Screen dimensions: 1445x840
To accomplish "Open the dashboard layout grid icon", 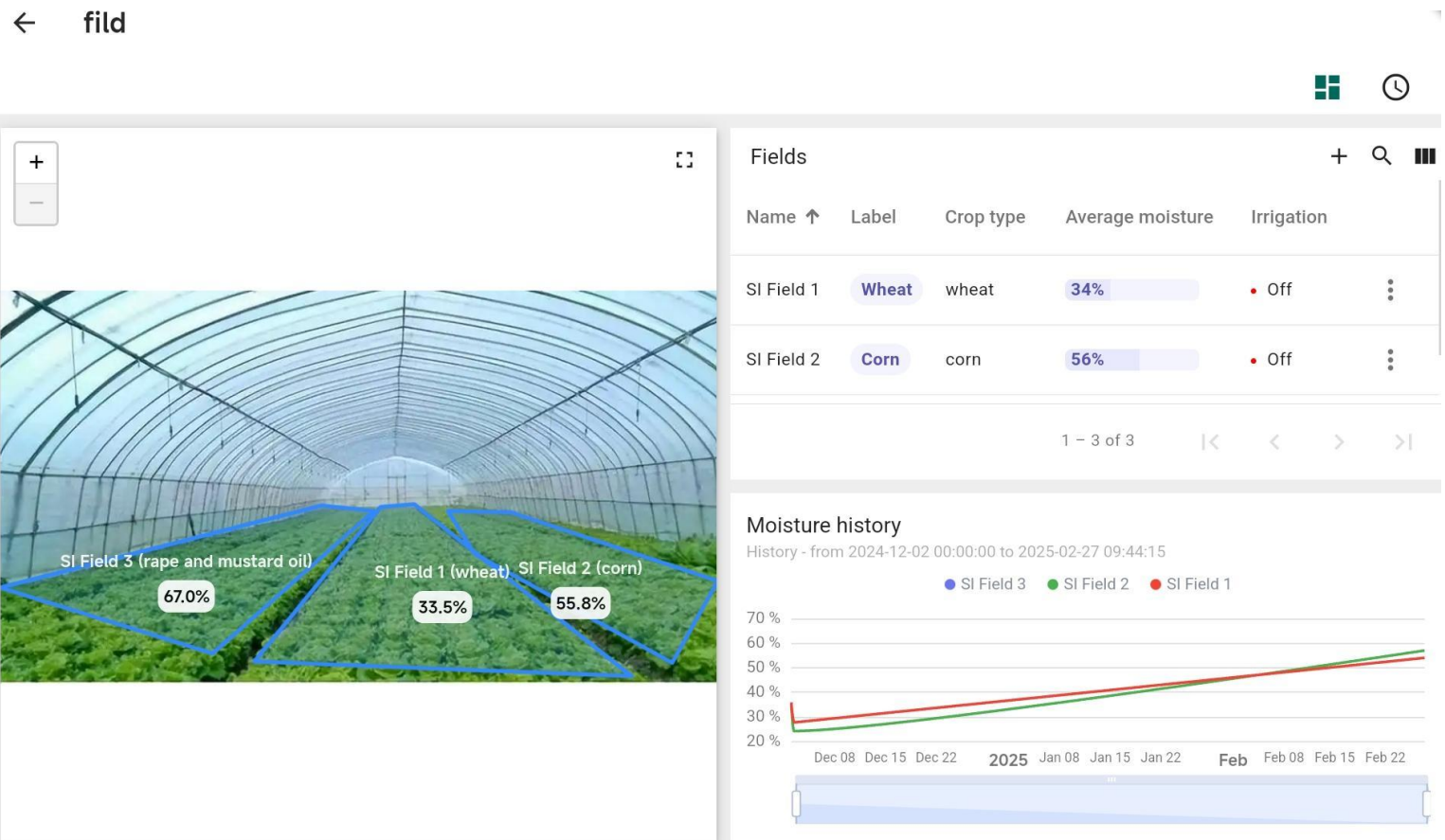I will [1327, 87].
